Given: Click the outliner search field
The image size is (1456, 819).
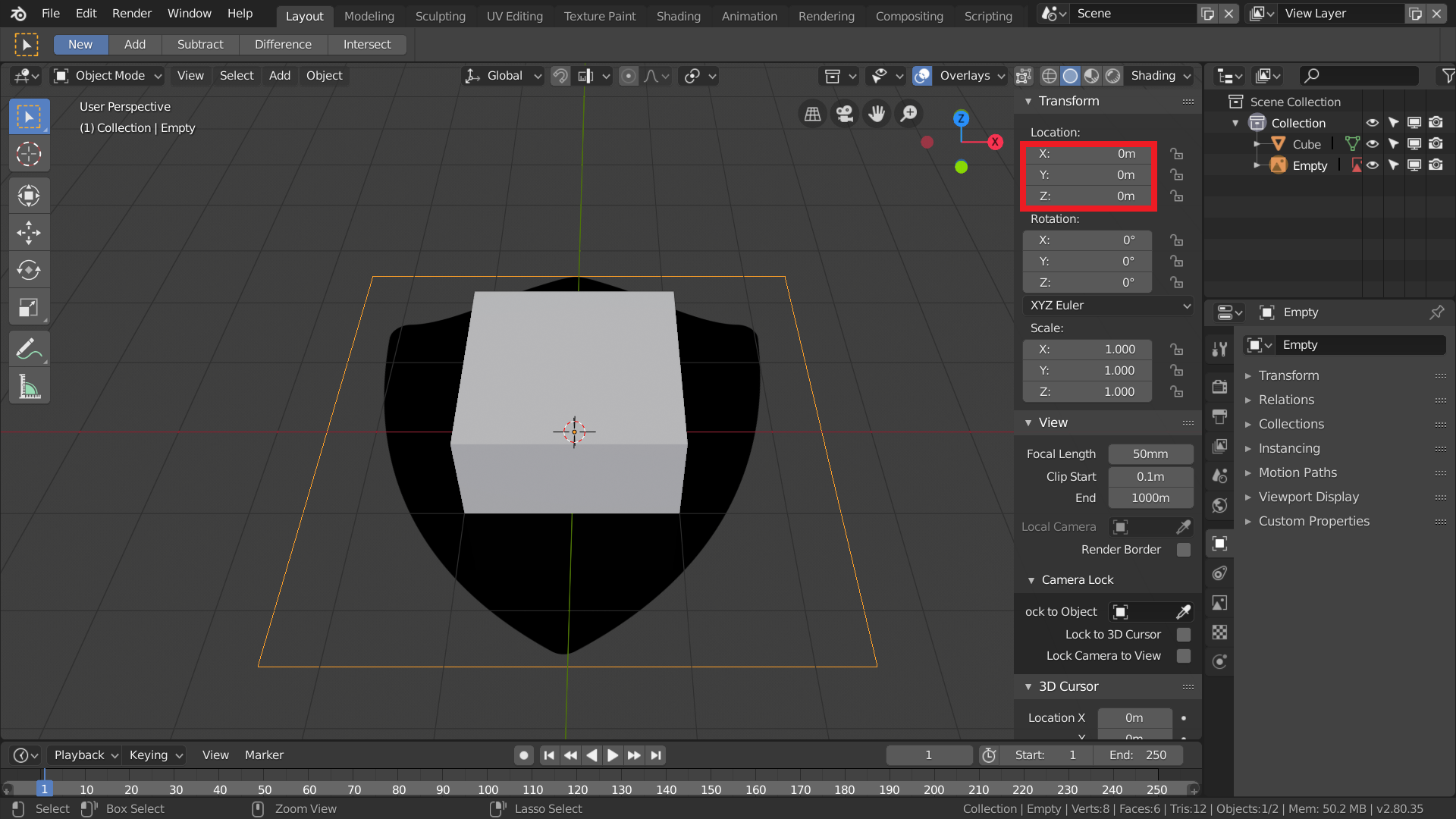Looking at the screenshot, I should (1358, 76).
